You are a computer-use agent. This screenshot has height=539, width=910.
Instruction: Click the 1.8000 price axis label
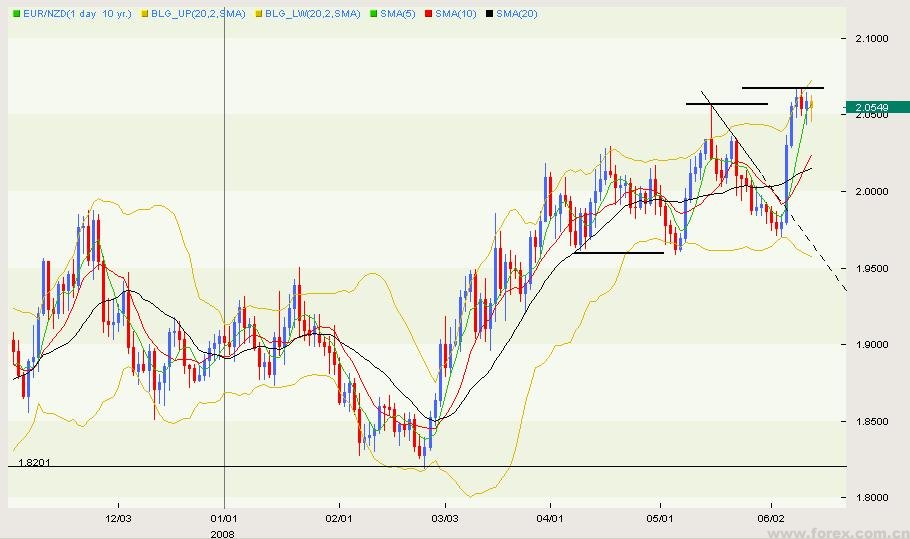coord(870,498)
